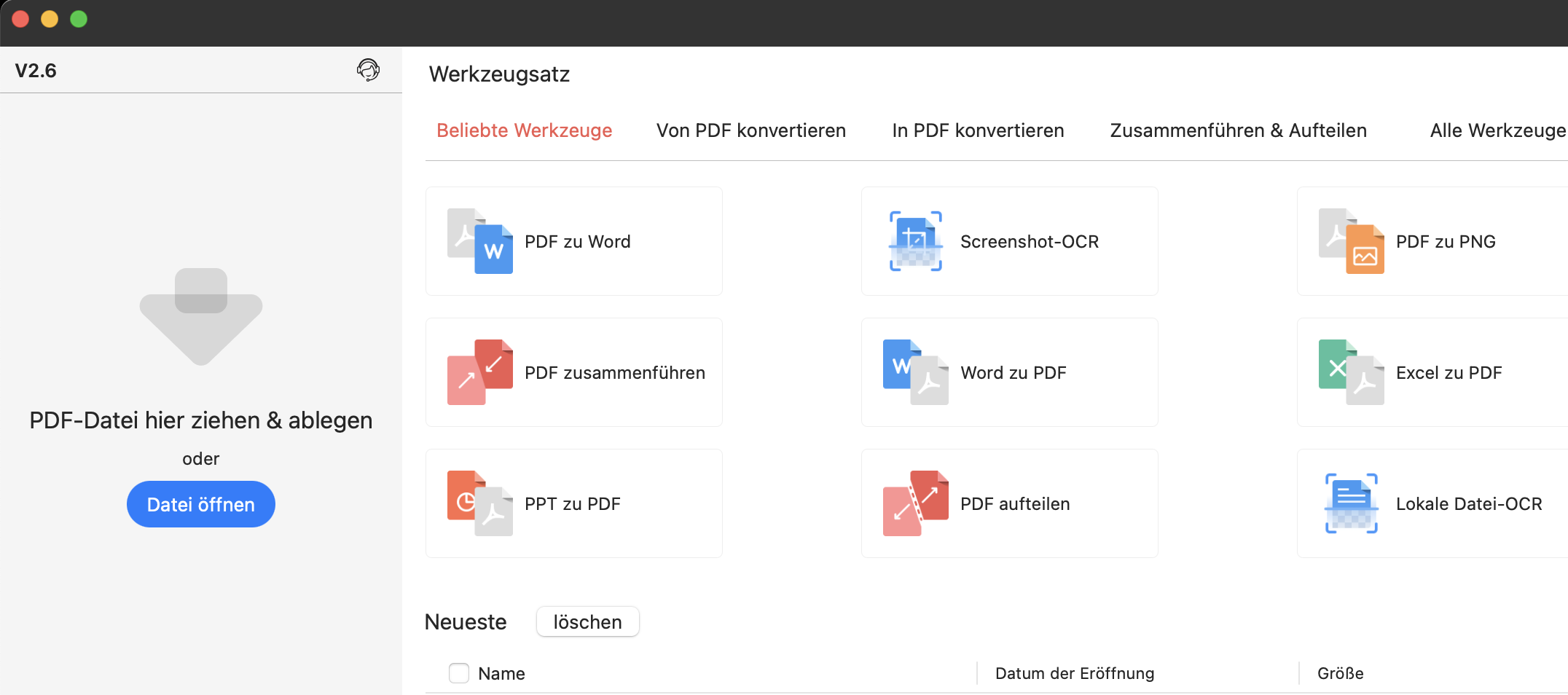Click the support headset icon

(x=369, y=70)
